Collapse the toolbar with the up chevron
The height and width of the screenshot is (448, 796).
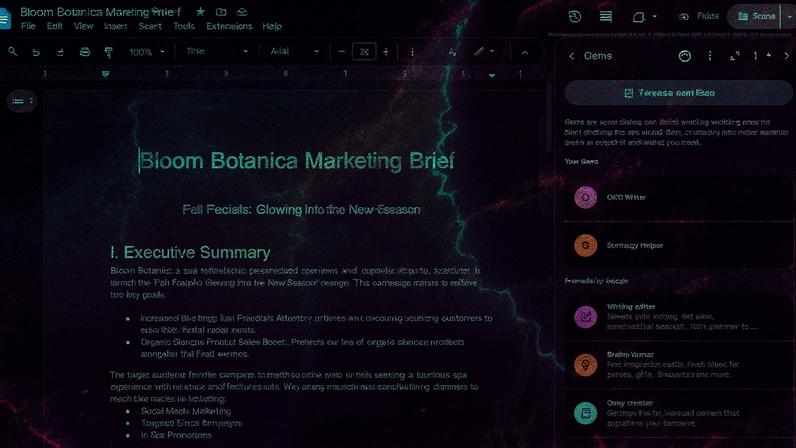[x=525, y=51]
